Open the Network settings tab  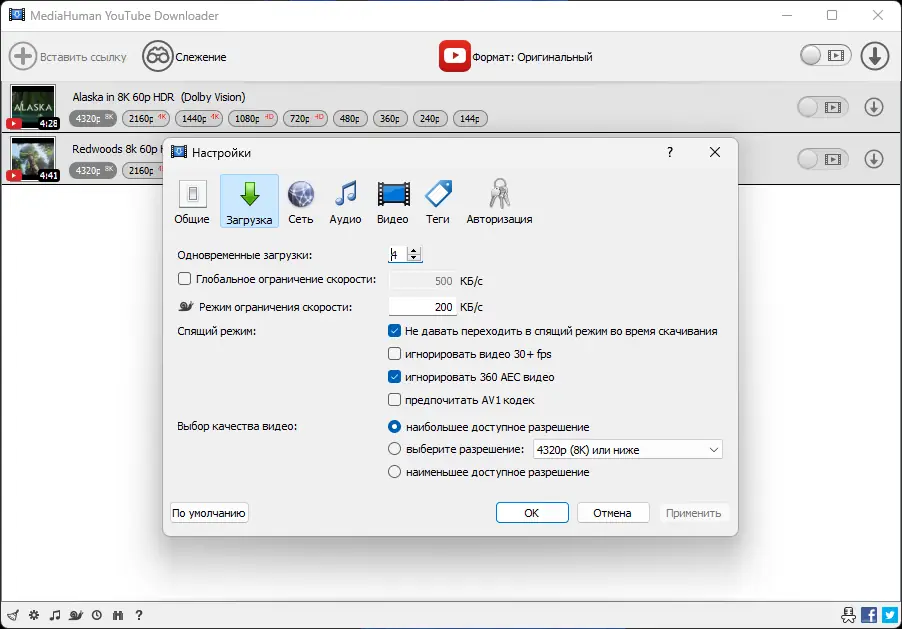pyautogui.click(x=301, y=201)
